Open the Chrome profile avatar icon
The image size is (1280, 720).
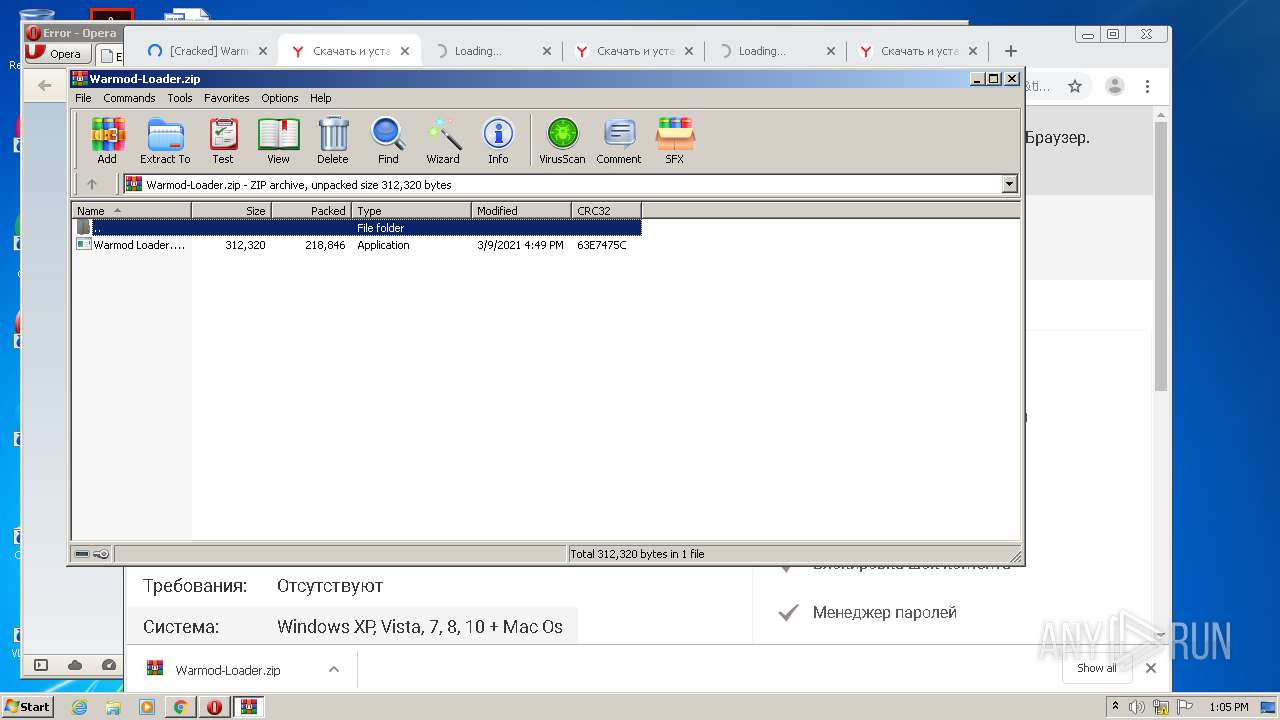coord(1115,86)
